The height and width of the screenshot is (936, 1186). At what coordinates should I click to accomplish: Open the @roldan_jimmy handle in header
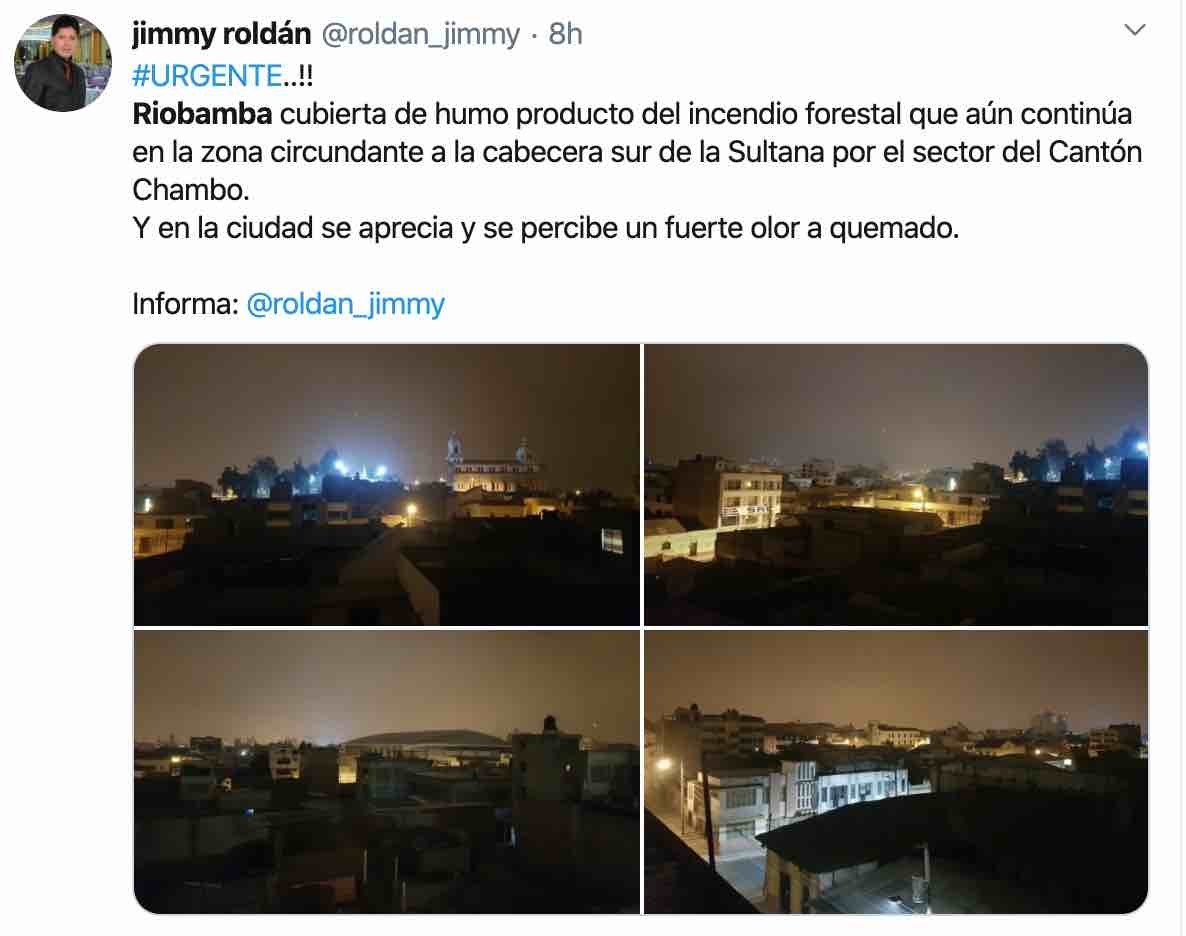click(421, 34)
